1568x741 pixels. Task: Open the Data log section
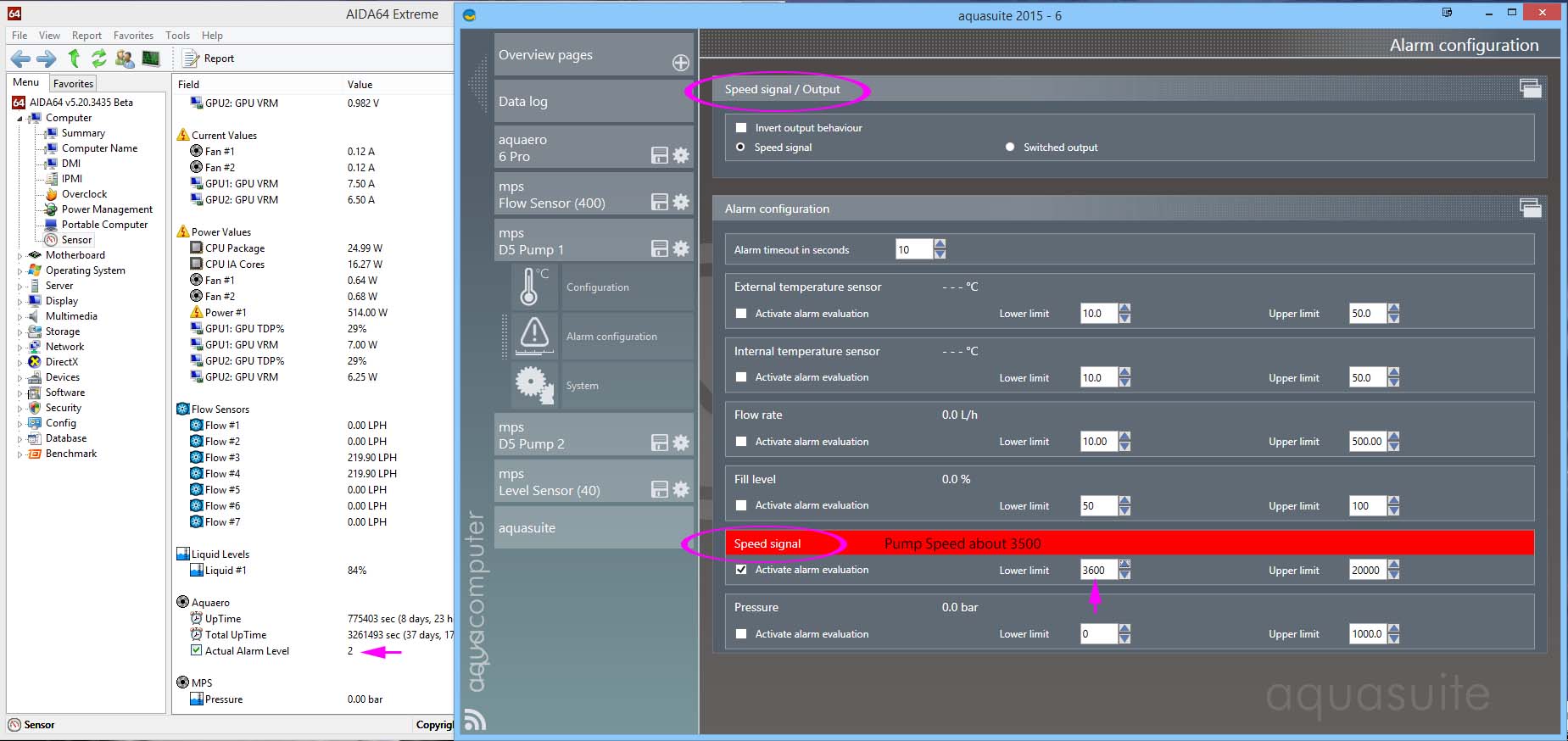[593, 102]
